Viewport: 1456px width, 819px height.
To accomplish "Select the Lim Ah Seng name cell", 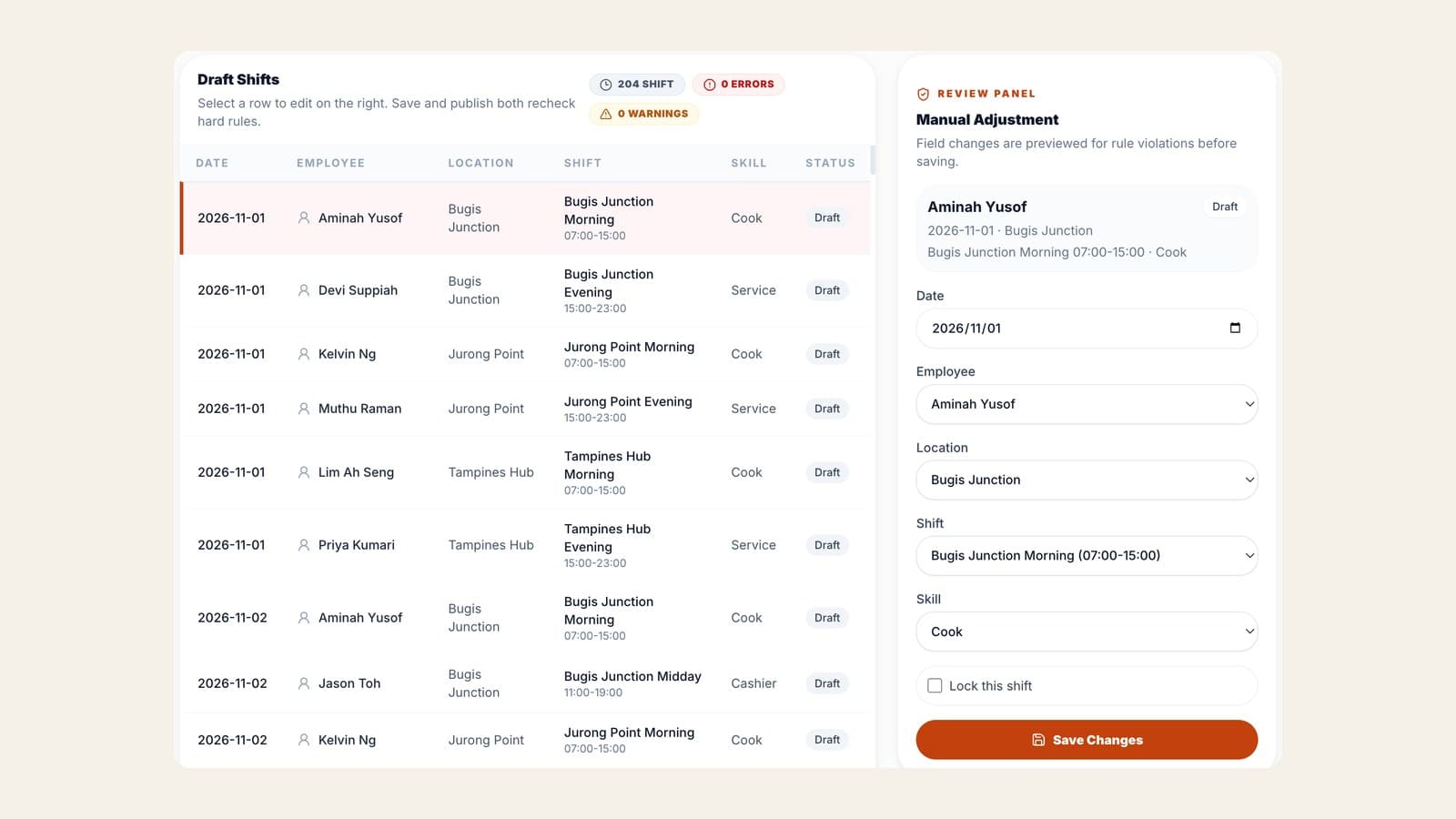I will point(356,472).
